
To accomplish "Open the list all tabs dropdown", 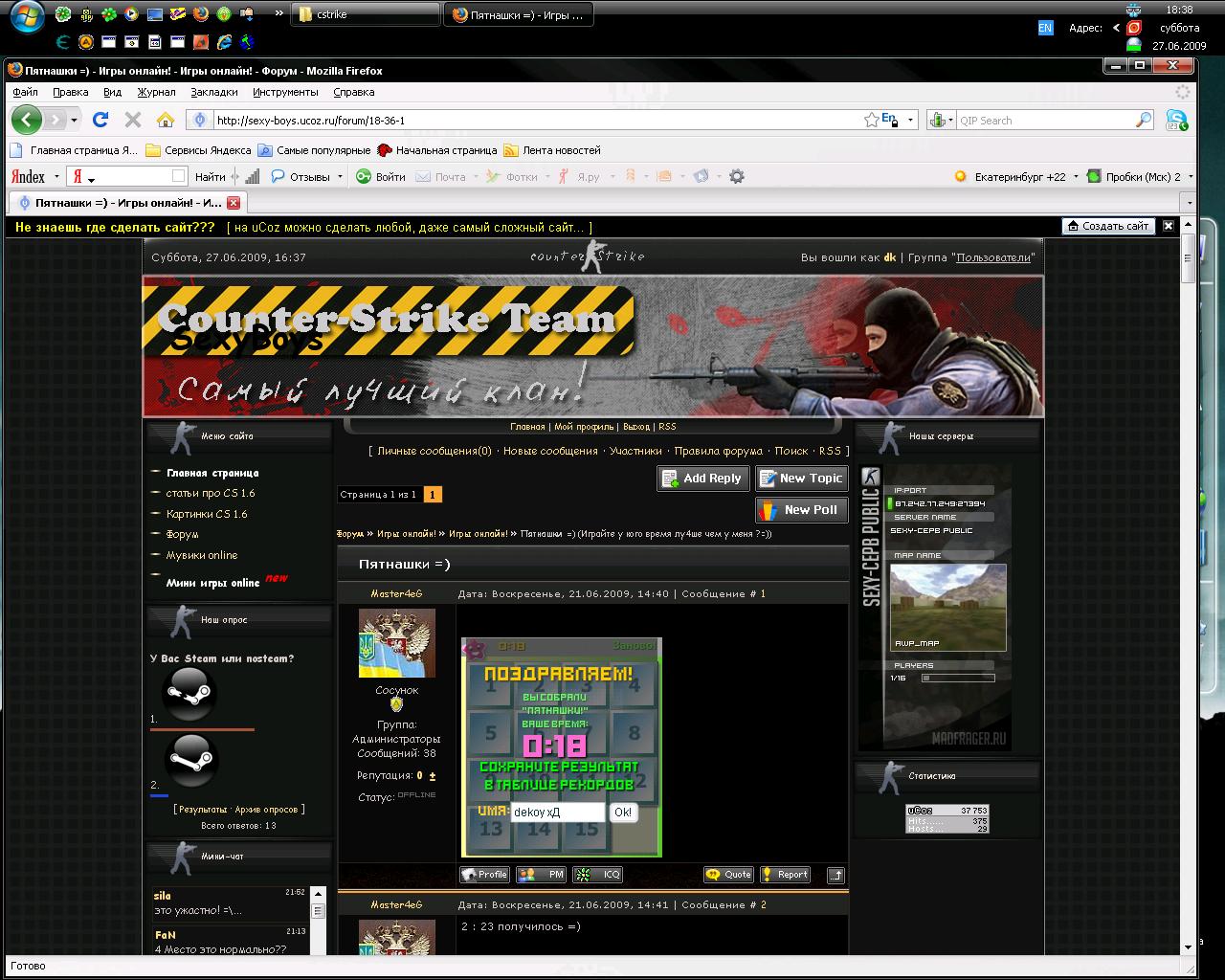I will point(1190,203).
